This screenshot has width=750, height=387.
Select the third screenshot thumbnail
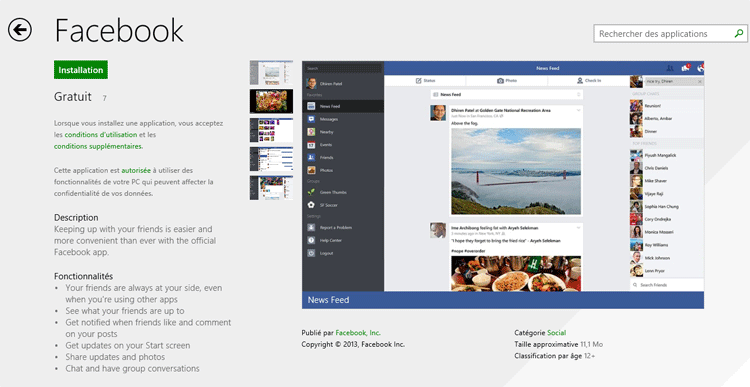point(271,130)
